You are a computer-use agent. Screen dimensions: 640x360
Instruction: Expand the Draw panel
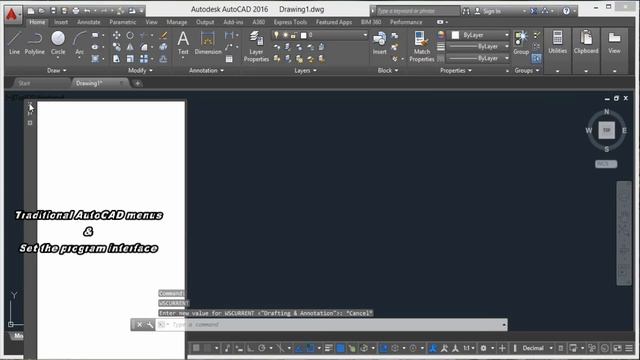click(56, 71)
